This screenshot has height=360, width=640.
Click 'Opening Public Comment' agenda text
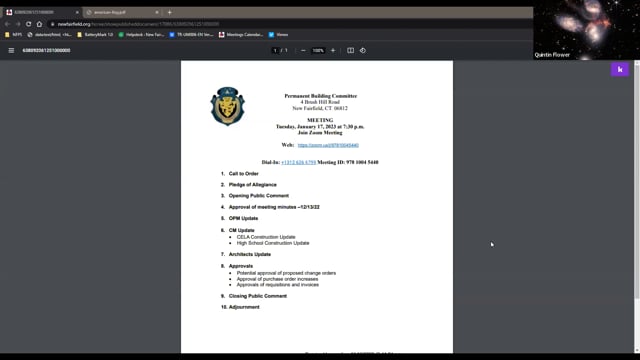tap(259, 196)
